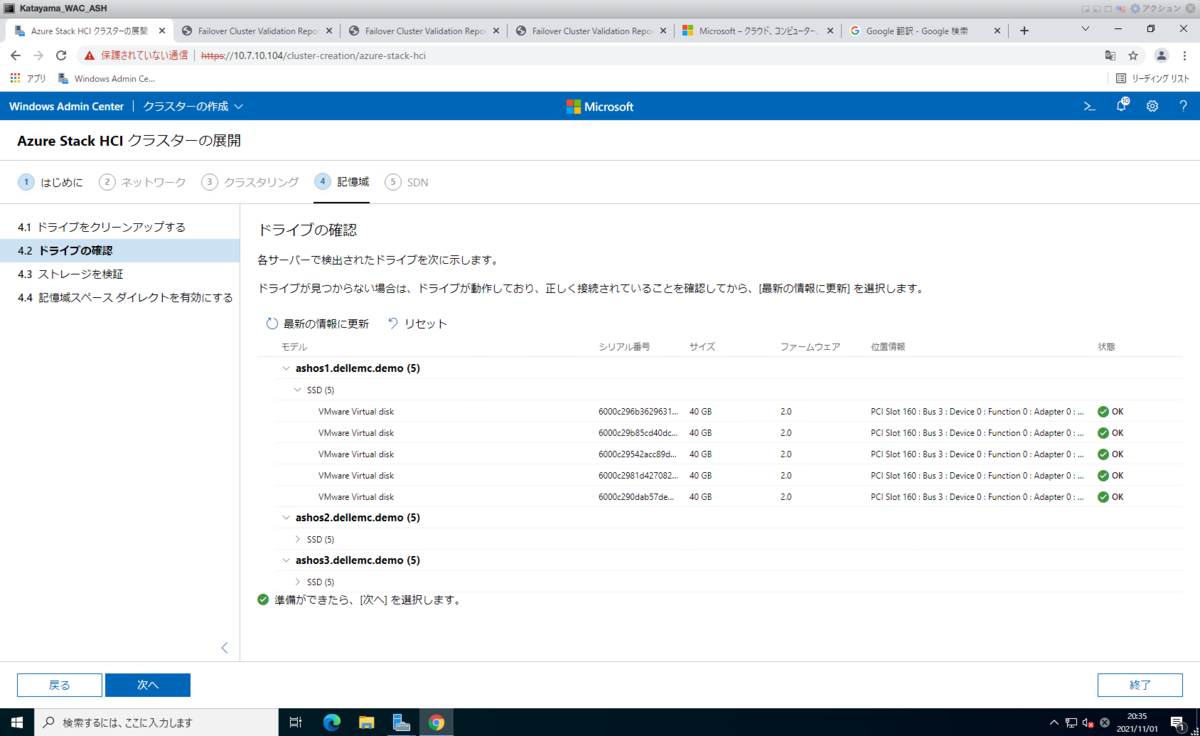Screen dimensions: 1200x736
Task: Sort by サイズ column header
Action: [702, 346]
